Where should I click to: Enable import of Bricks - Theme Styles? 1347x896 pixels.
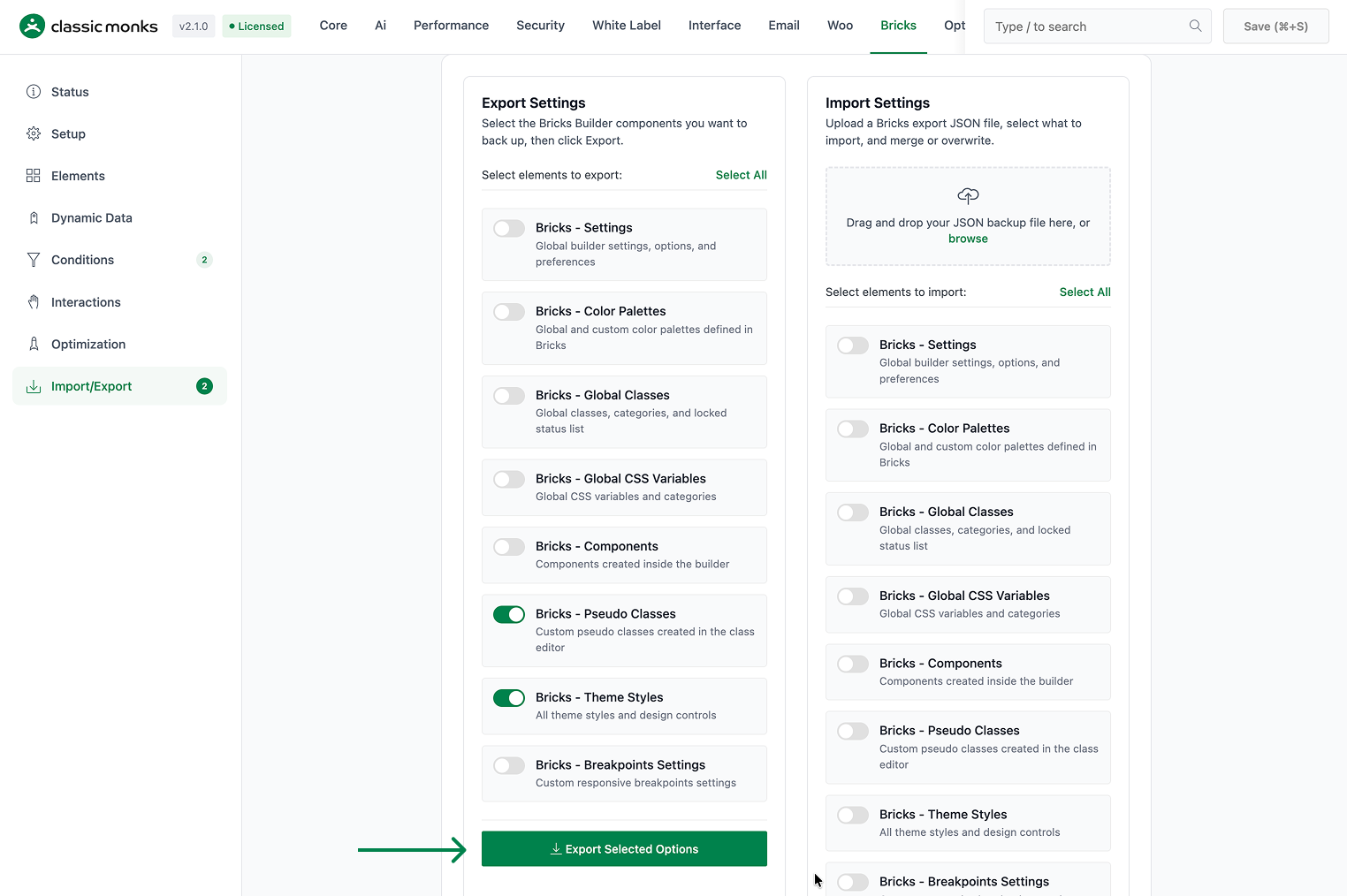click(853, 816)
